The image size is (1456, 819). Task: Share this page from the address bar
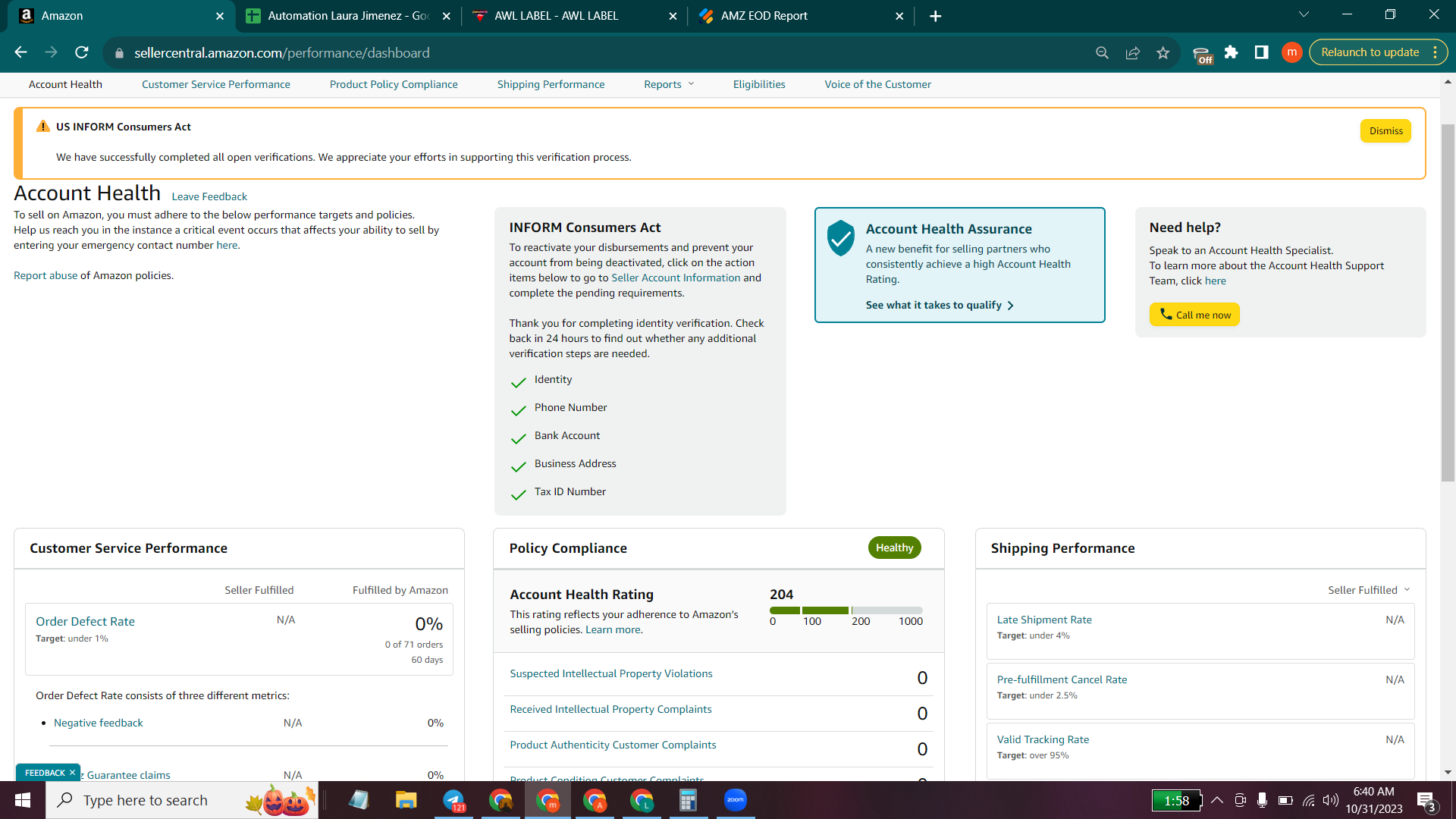[x=1133, y=52]
